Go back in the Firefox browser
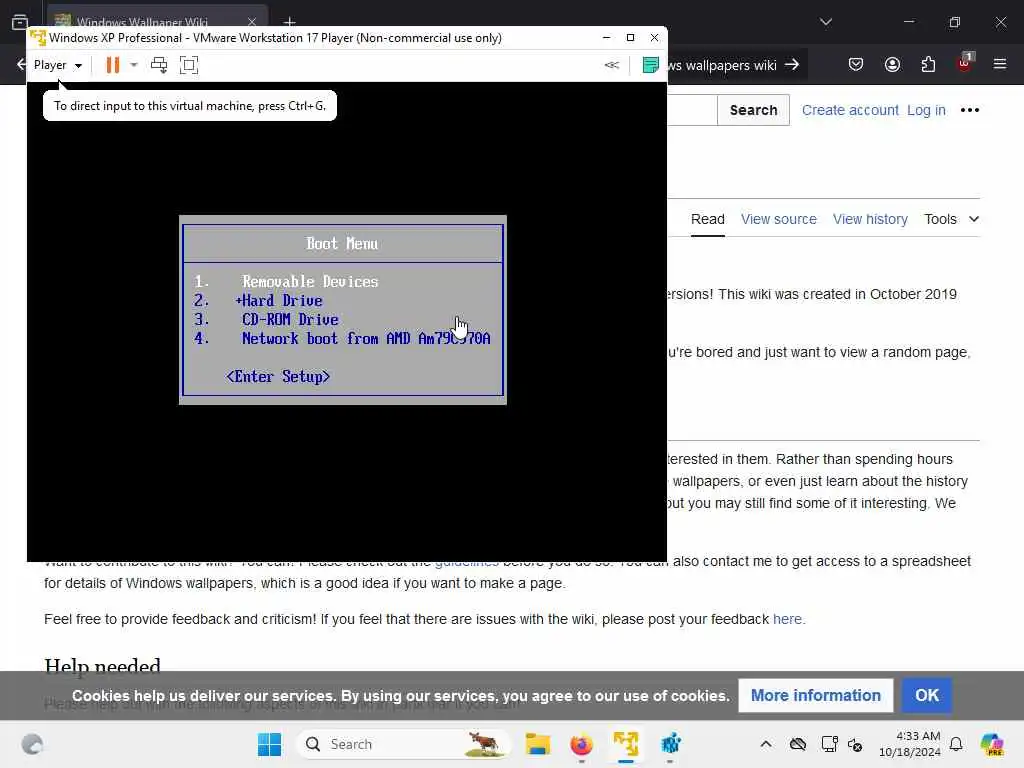Image resolution: width=1024 pixels, height=768 pixels. [20, 65]
